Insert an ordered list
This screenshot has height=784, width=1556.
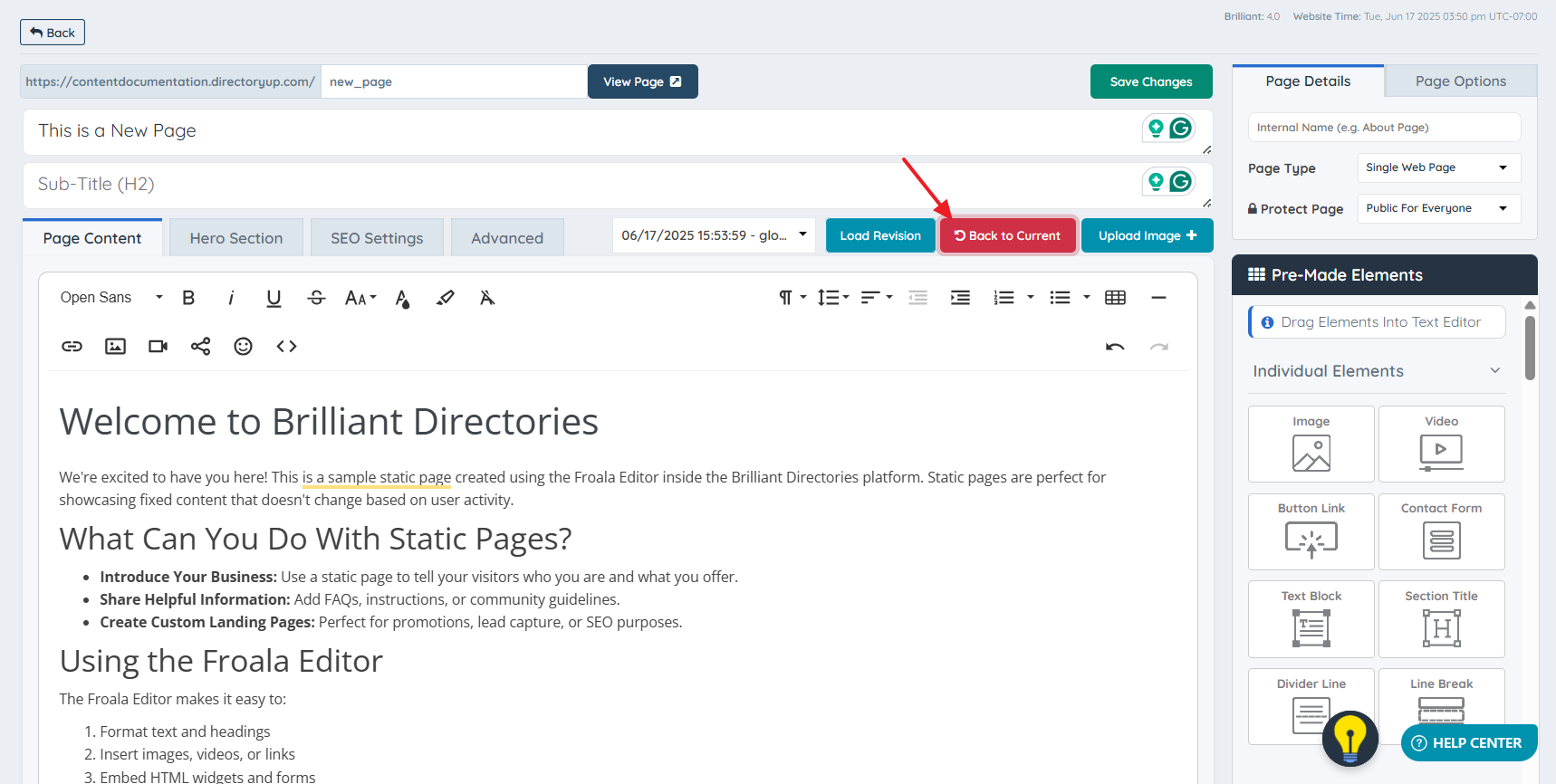click(1004, 298)
